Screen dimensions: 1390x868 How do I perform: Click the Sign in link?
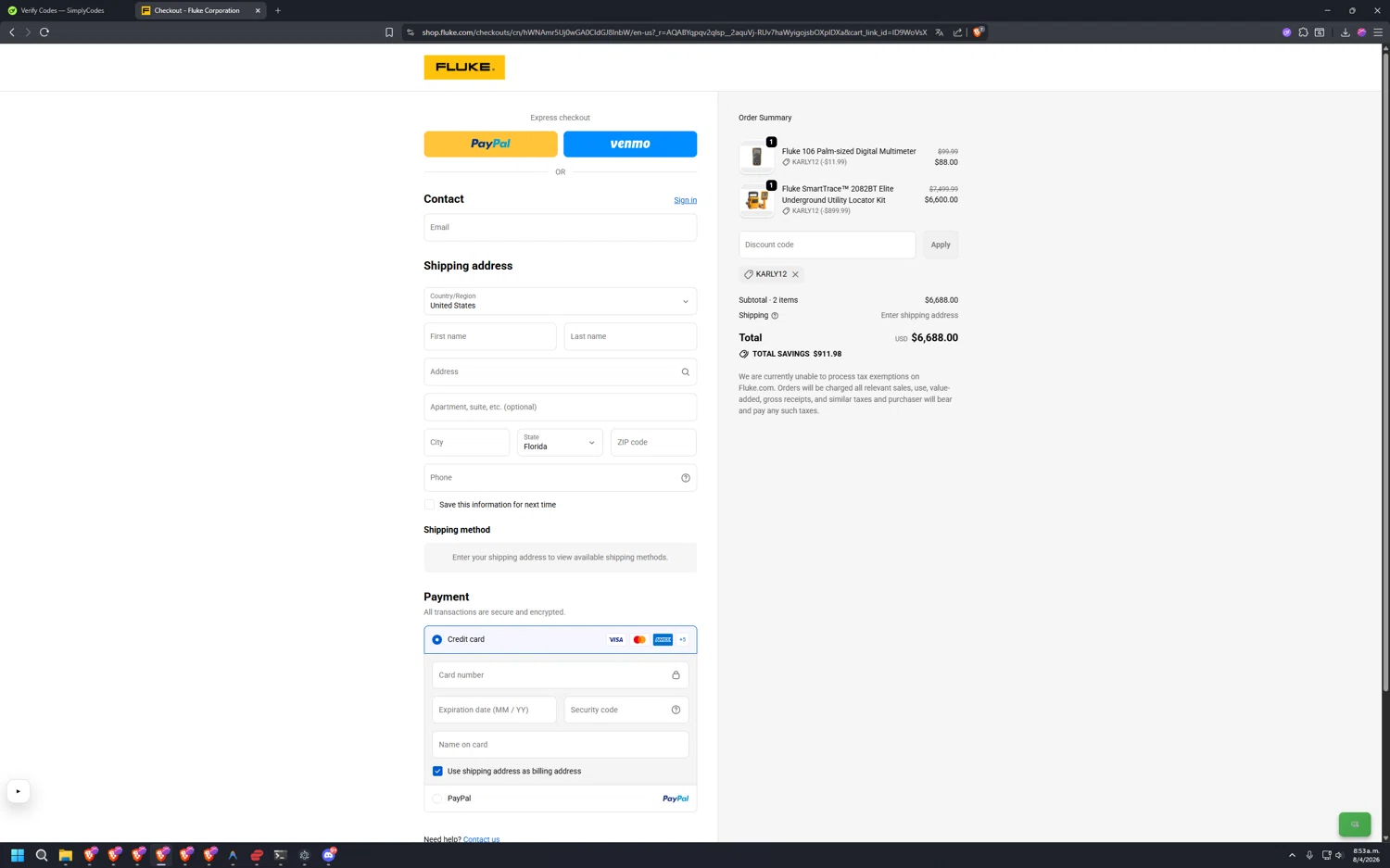[x=685, y=200]
